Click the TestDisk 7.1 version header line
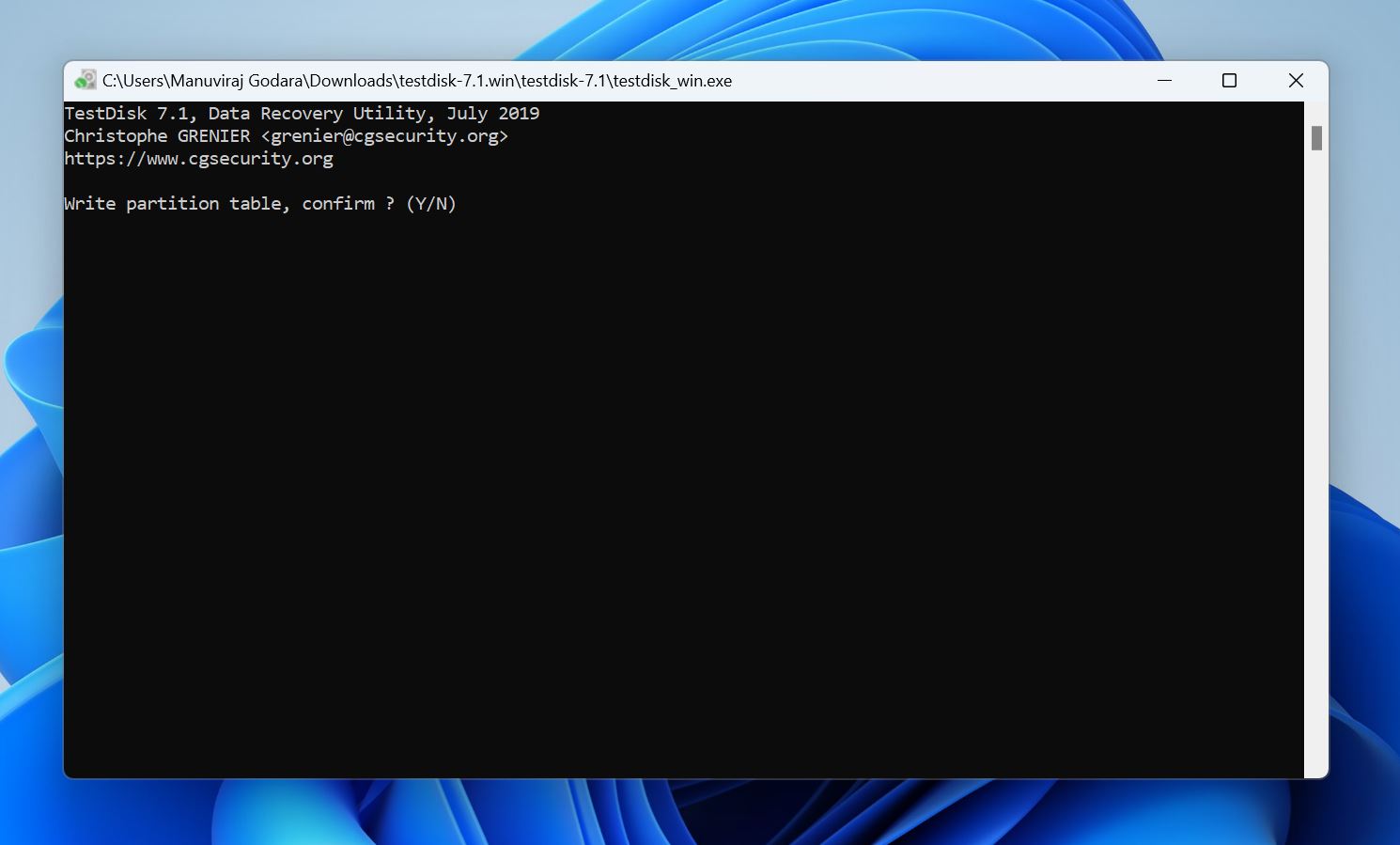 coord(301,113)
